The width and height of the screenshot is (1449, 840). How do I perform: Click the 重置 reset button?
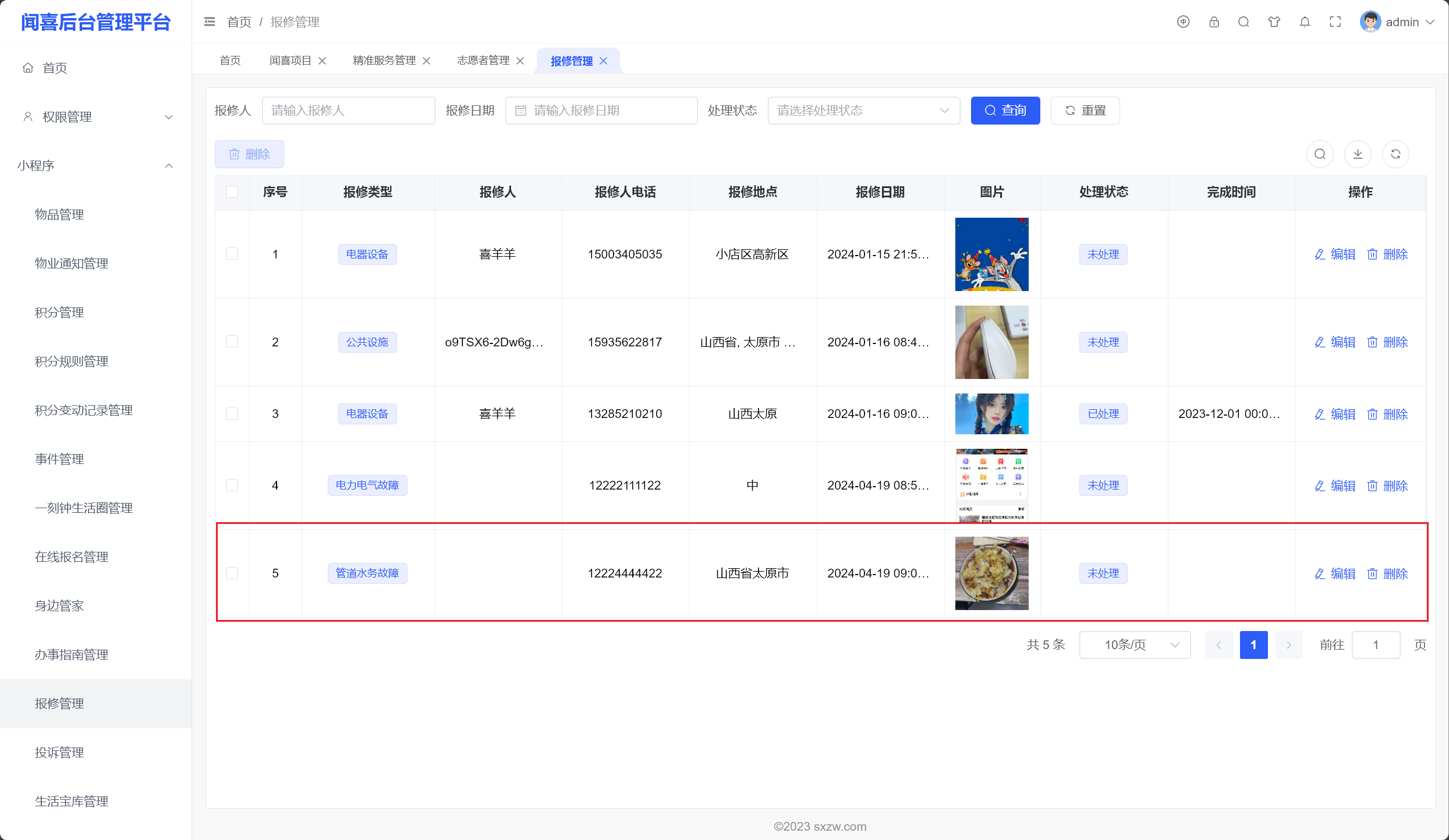click(x=1085, y=111)
